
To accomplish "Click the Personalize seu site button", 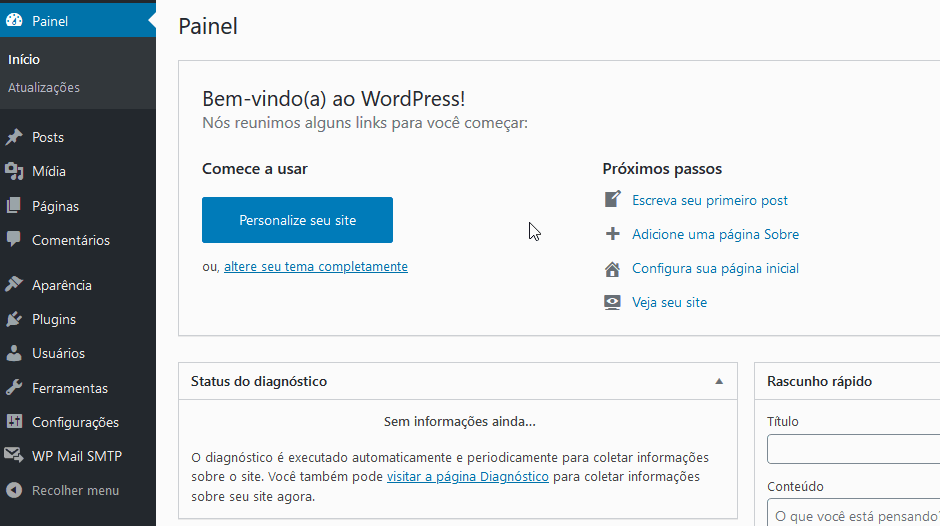I will (297, 220).
